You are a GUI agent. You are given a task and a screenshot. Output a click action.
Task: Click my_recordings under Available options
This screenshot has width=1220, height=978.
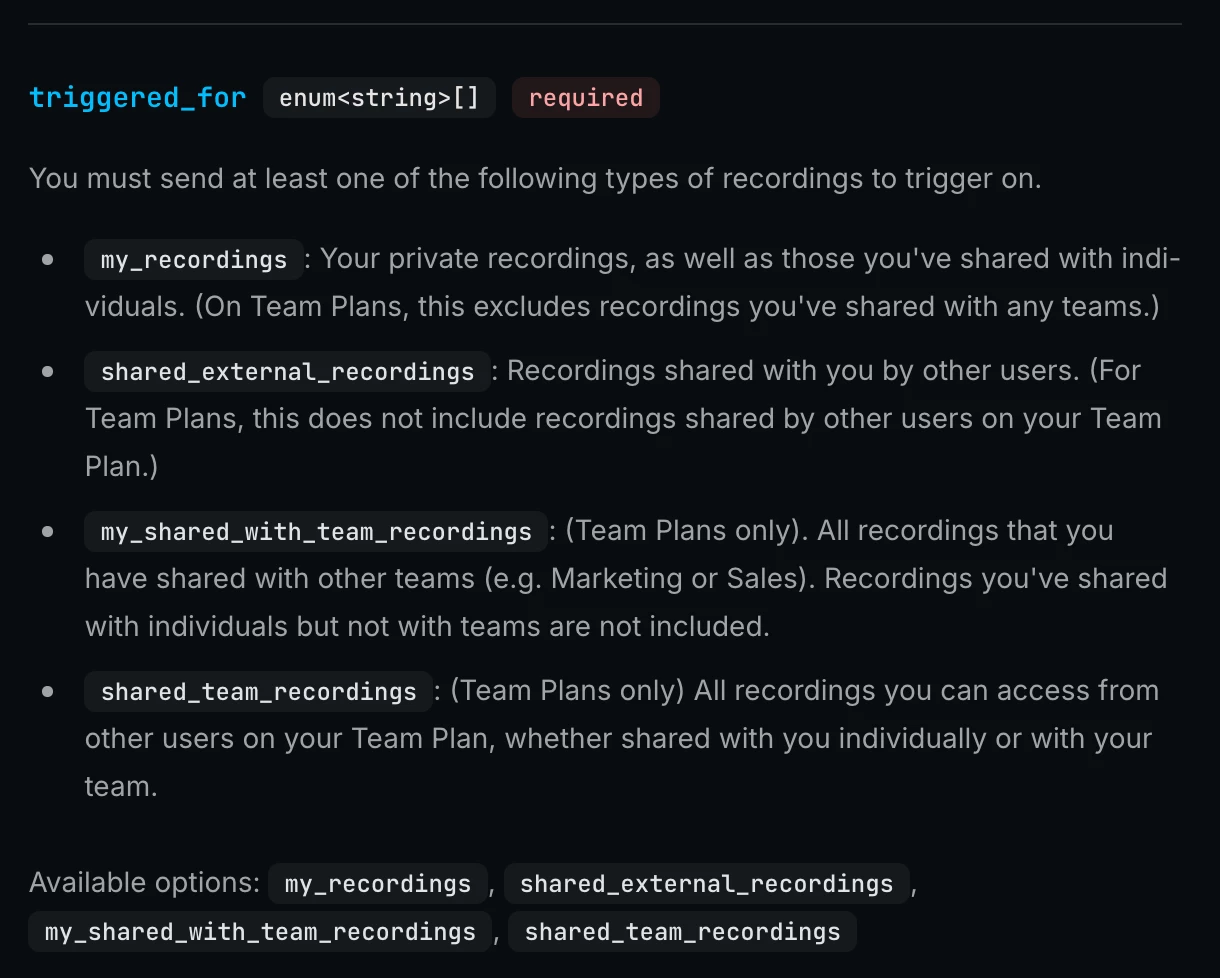click(x=377, y=884)
